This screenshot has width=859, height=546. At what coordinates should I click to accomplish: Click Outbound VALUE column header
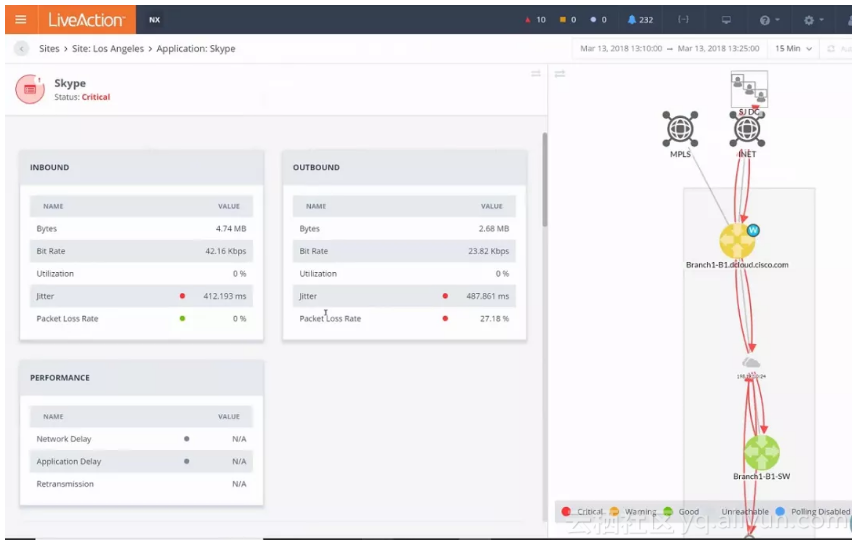491,206
